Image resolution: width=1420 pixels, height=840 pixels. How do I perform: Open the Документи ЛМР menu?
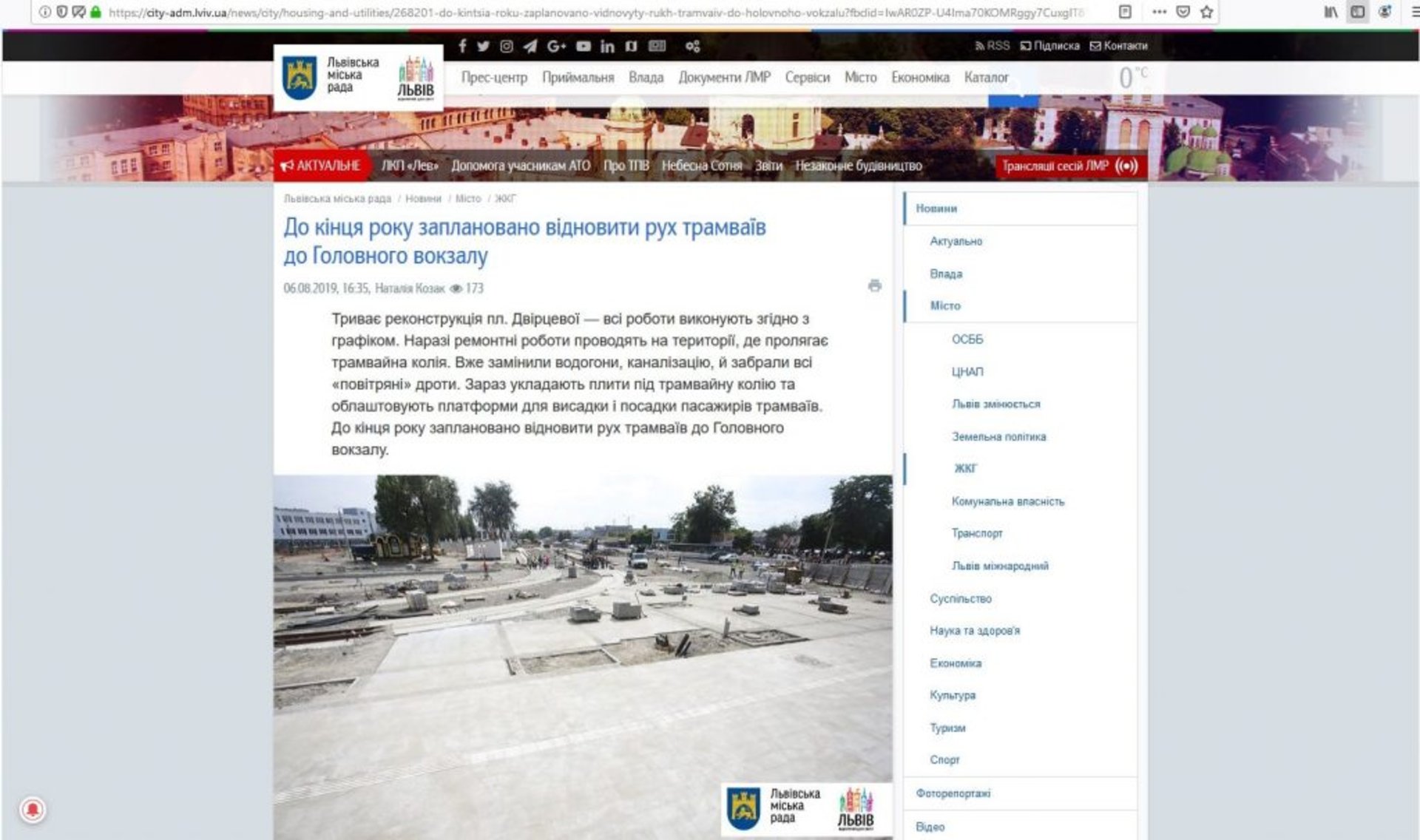[725, 78]
